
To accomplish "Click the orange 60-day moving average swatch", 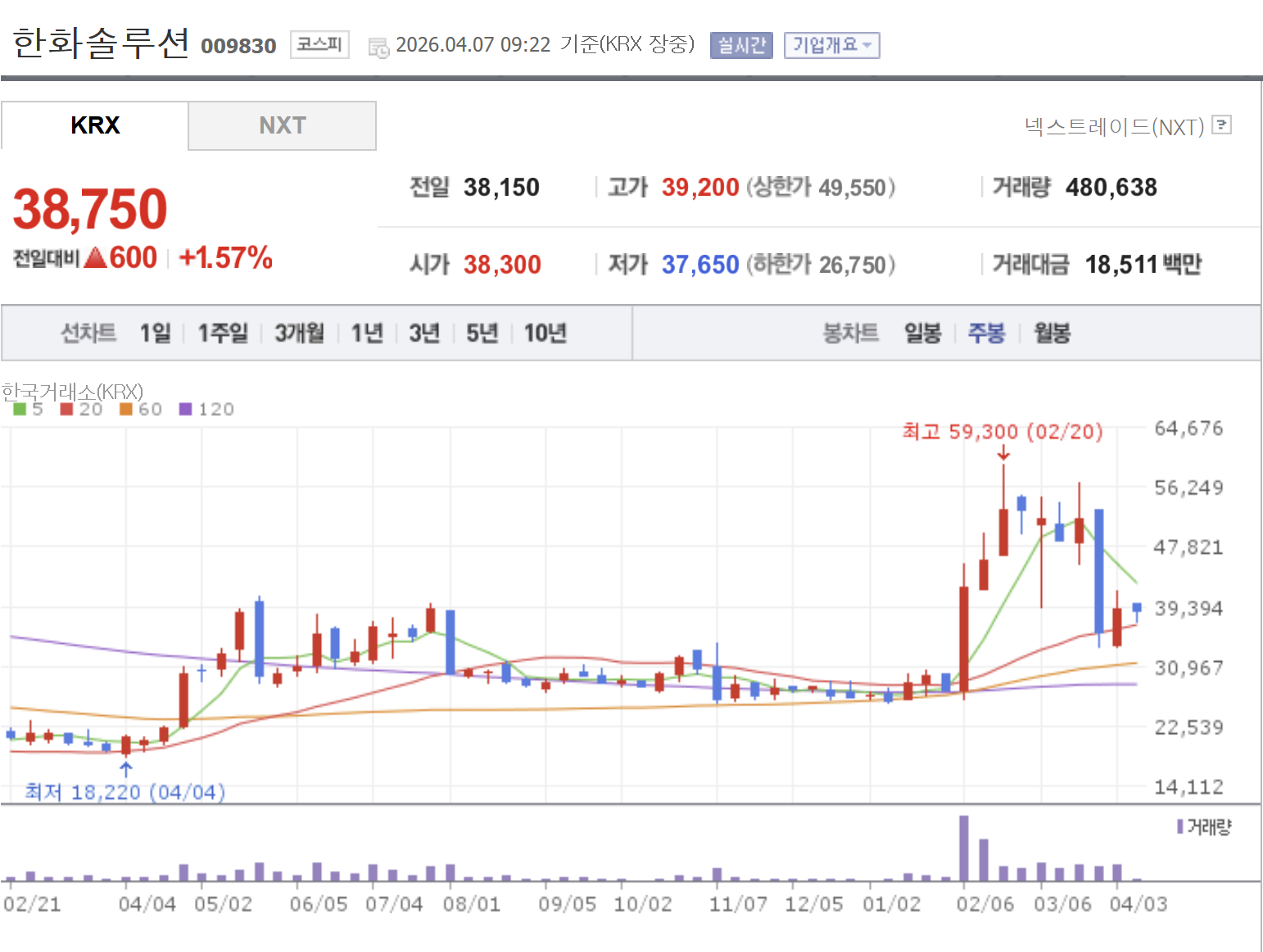I will [x=126, y=409].
